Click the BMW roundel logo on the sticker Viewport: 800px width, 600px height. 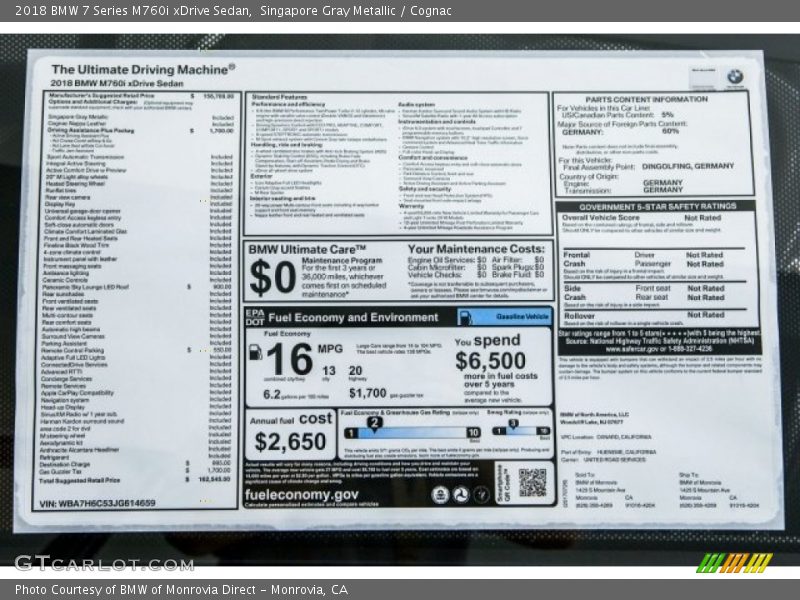tap(735, 77)
